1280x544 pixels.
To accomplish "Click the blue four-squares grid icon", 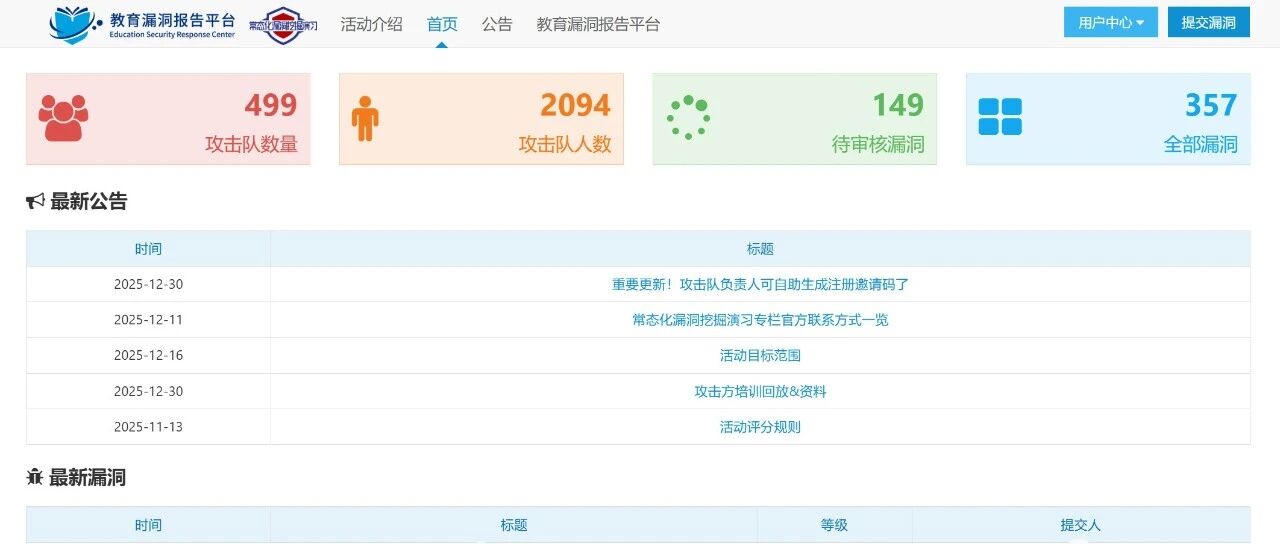I will click(1000, 117).
